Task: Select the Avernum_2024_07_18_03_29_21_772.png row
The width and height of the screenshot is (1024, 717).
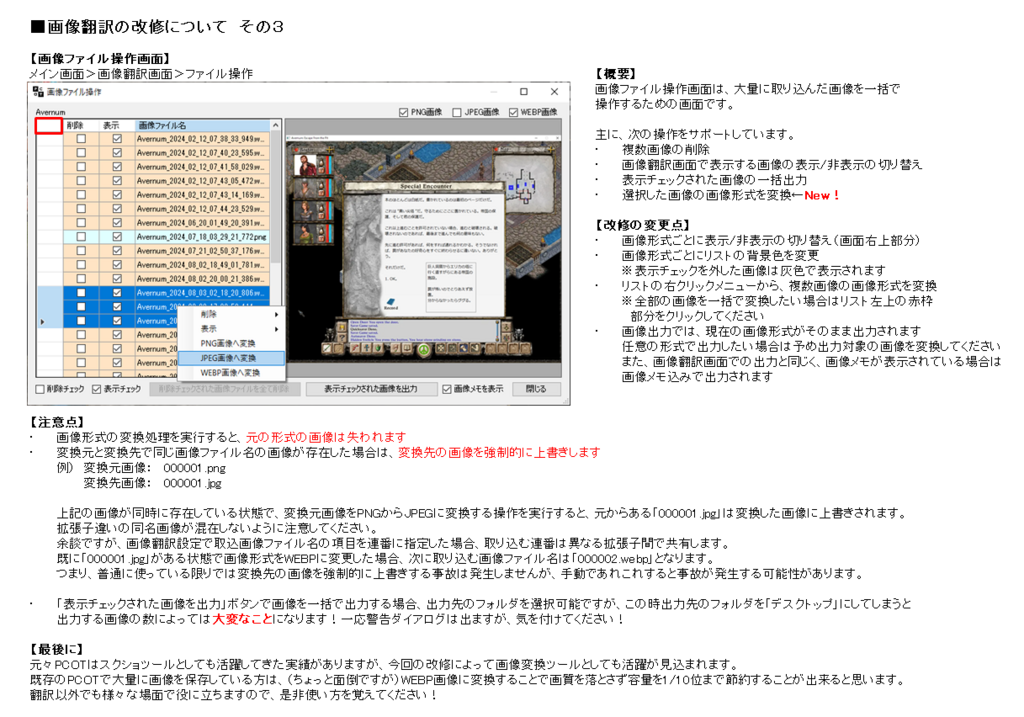Action: 202,237
